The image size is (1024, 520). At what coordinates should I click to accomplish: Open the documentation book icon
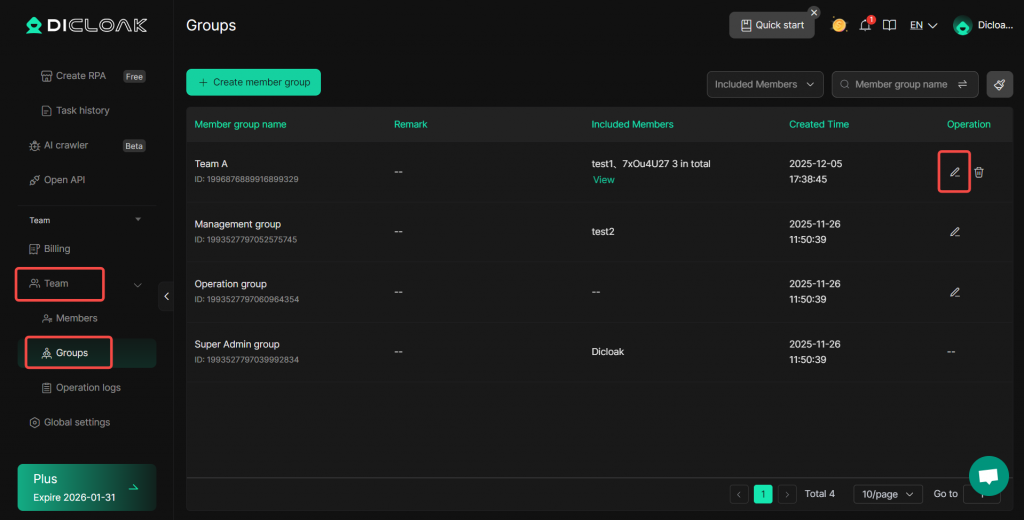click(889, 25)
